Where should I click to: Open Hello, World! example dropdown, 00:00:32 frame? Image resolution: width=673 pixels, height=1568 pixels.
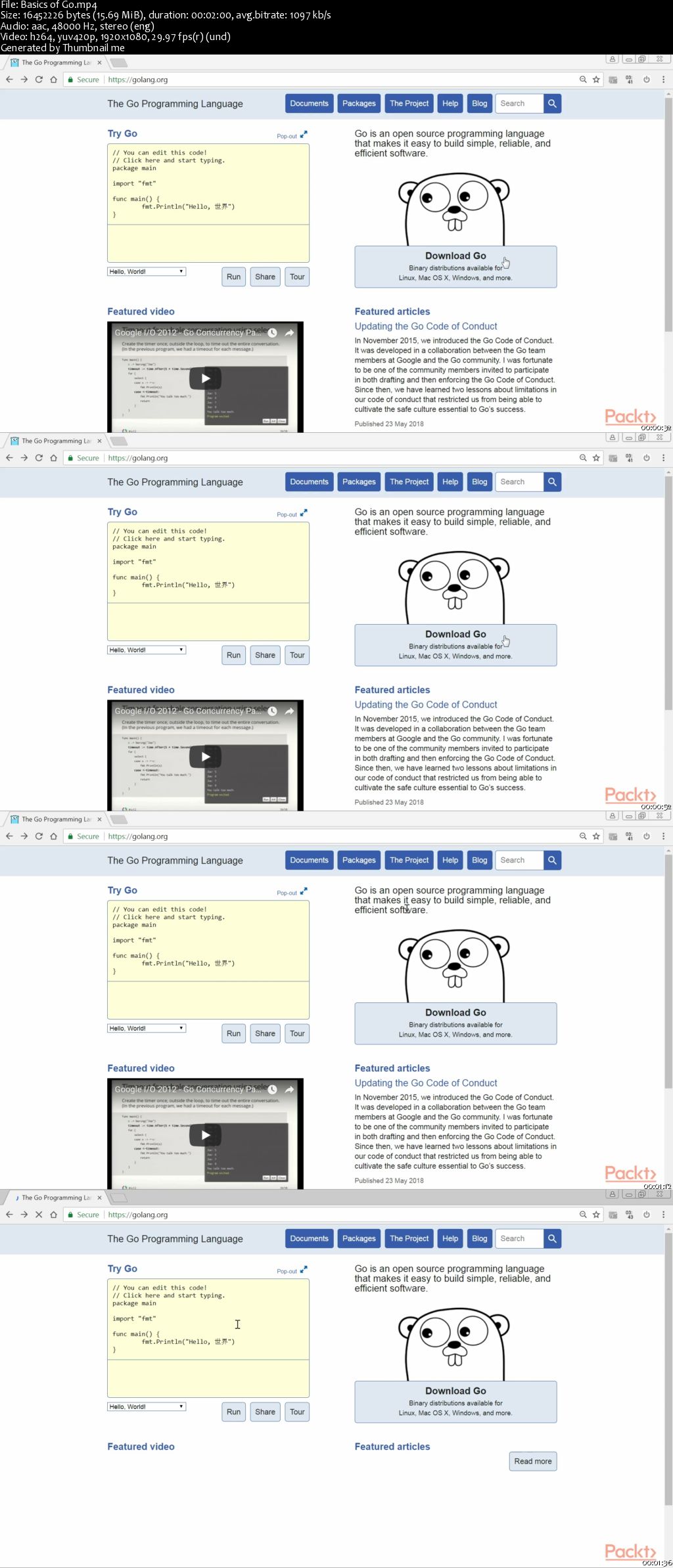pyautogui.click(x=147, y=271)
